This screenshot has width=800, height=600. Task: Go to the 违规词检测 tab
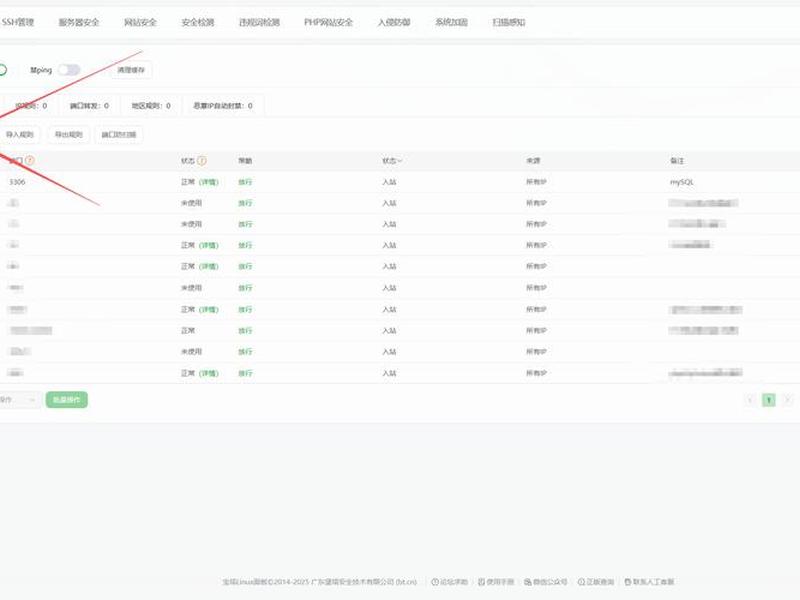(x=259, y=22)
